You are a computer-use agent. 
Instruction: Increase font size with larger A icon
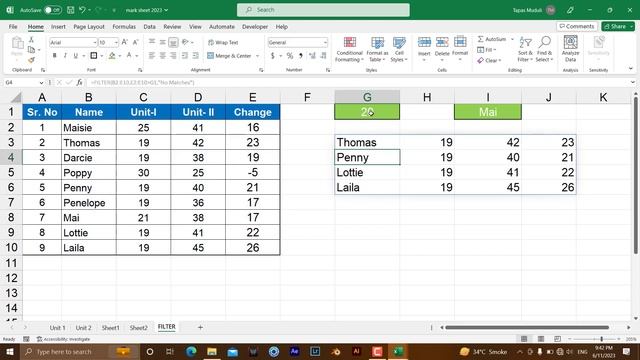click(125, 42)
